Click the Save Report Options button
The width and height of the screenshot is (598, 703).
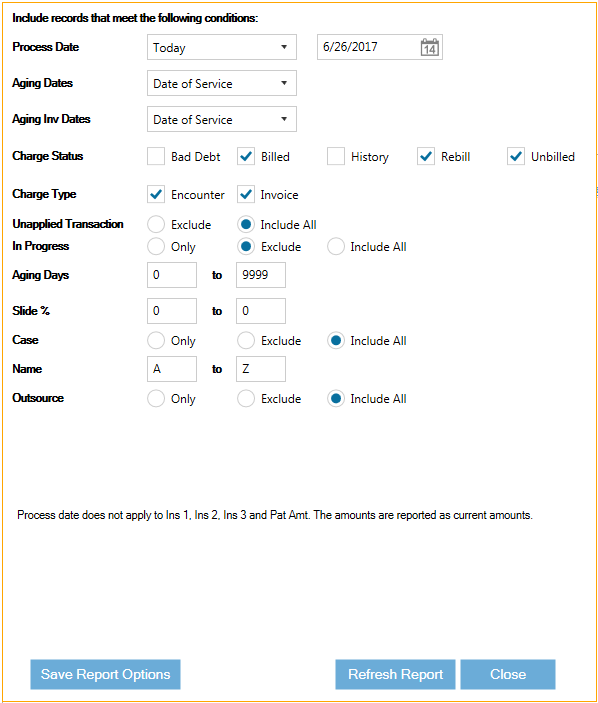click(105, 674)
